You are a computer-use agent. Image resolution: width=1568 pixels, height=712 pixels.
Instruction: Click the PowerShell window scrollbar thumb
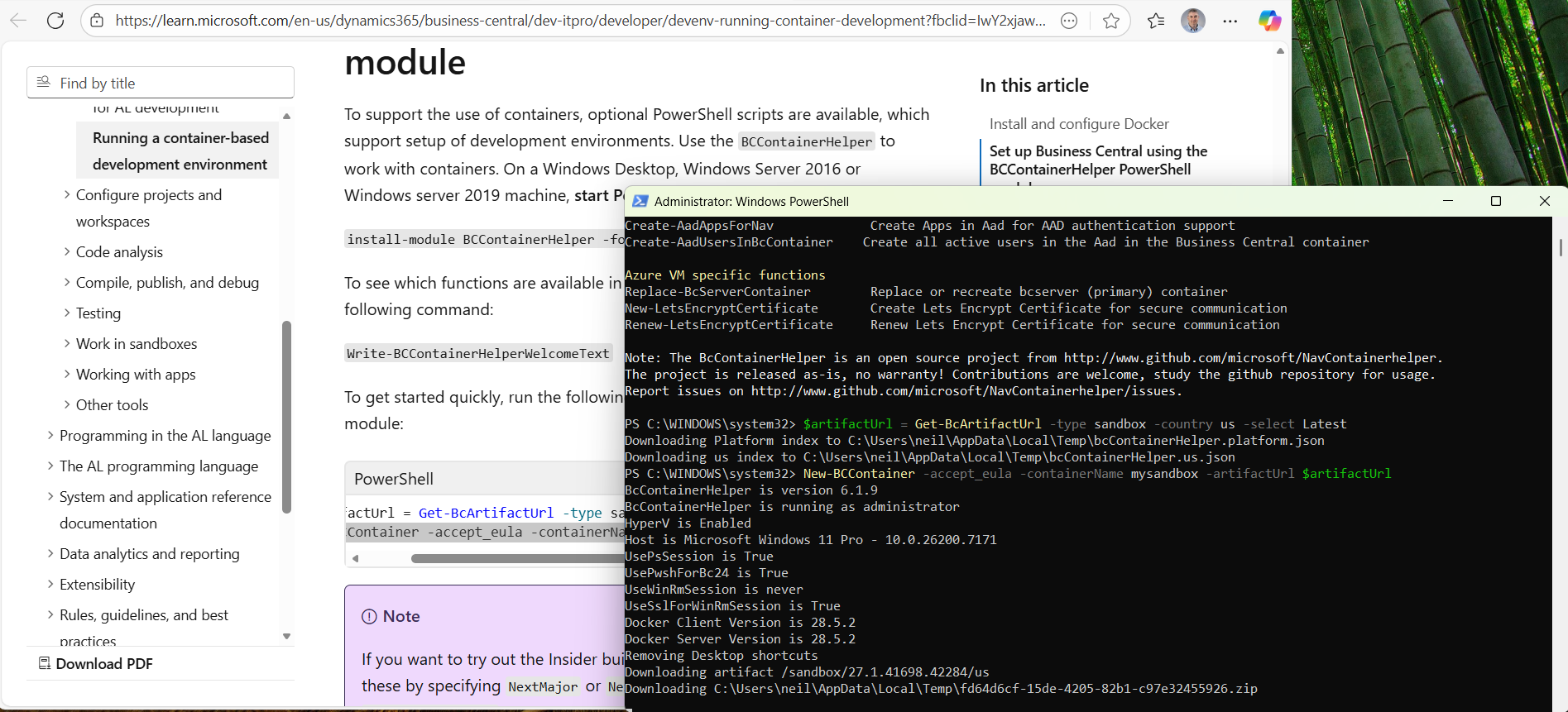(1560, 247)
